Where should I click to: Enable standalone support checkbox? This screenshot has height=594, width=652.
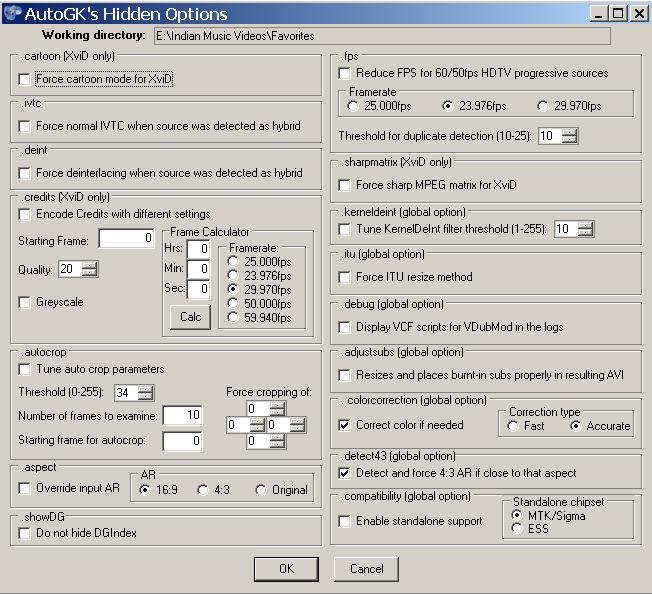pos(344,521)
